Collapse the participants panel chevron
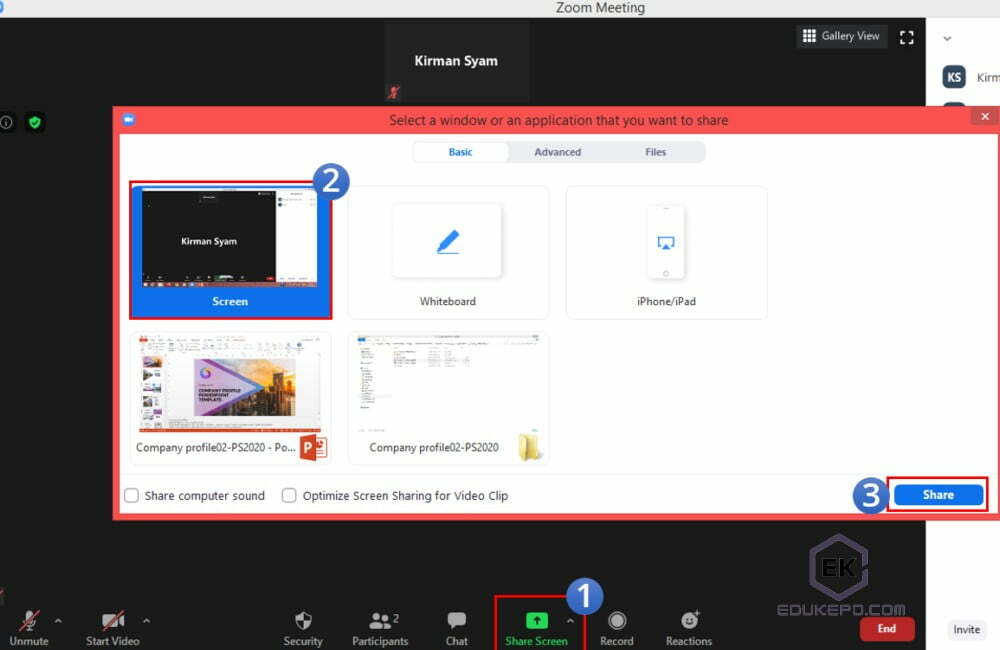 (946, 36)
